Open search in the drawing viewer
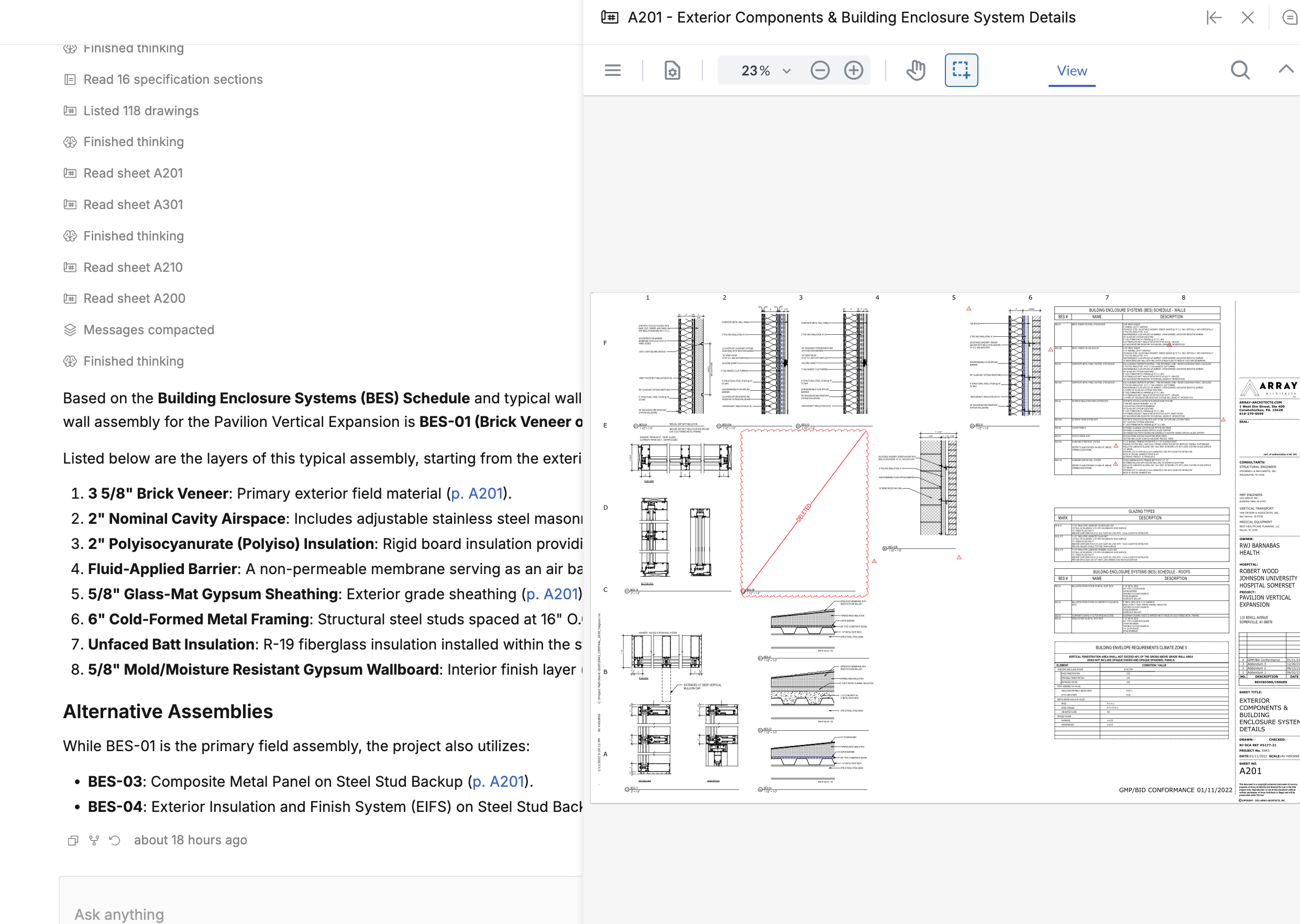Viewport: 1300px width, 924px height. (x=1240, y=71)
